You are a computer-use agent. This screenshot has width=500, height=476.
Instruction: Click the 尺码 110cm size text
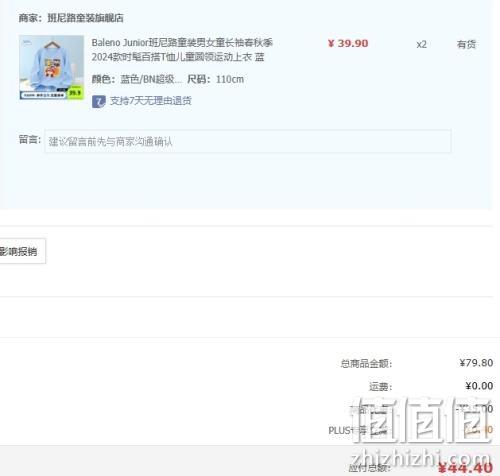pyautogui.click(x=215, y=79)
